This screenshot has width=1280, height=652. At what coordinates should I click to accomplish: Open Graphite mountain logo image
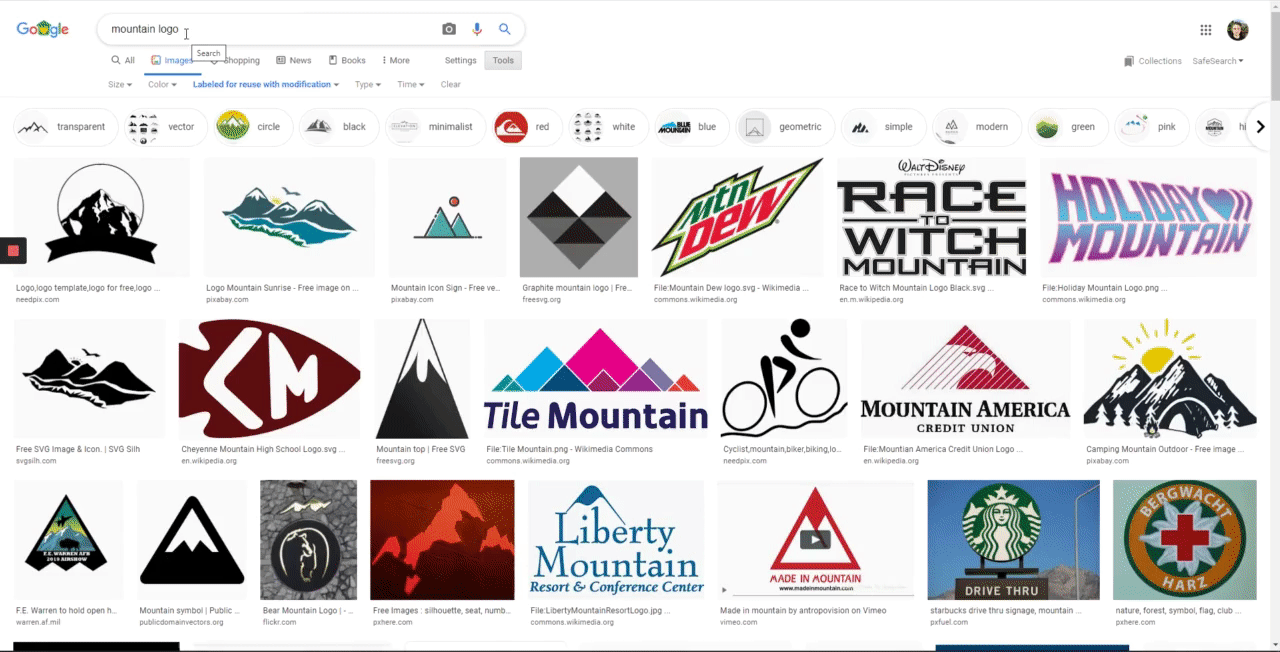[x=579, y=217]
